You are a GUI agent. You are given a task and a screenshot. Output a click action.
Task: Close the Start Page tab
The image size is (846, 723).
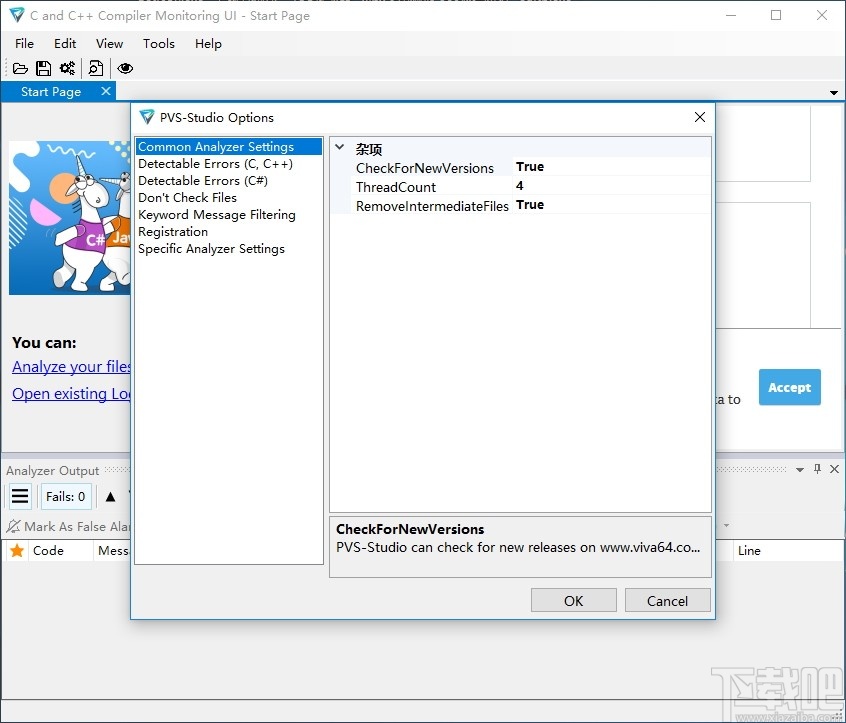pyautogui.click(x=106, y=91)
